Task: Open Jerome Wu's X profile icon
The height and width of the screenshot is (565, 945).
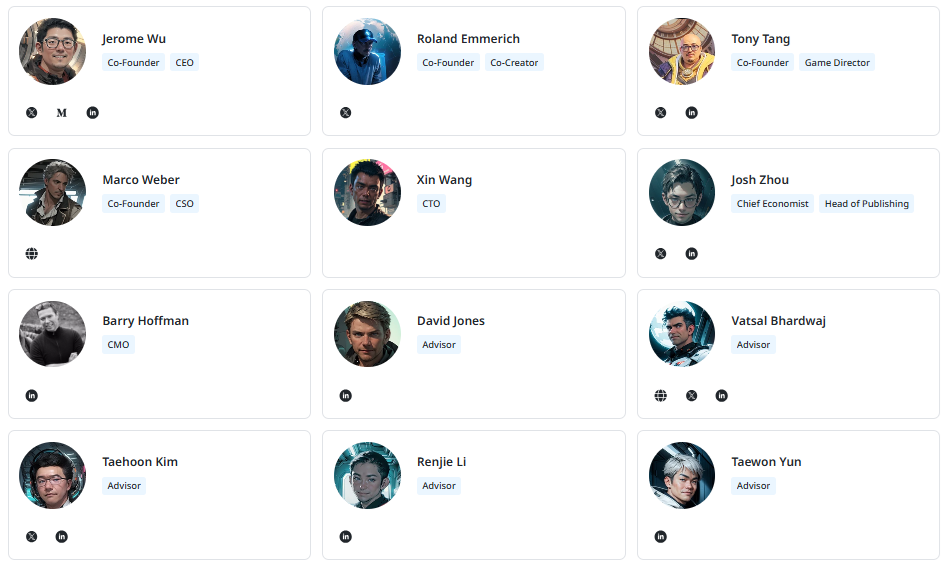Action: 31,113
